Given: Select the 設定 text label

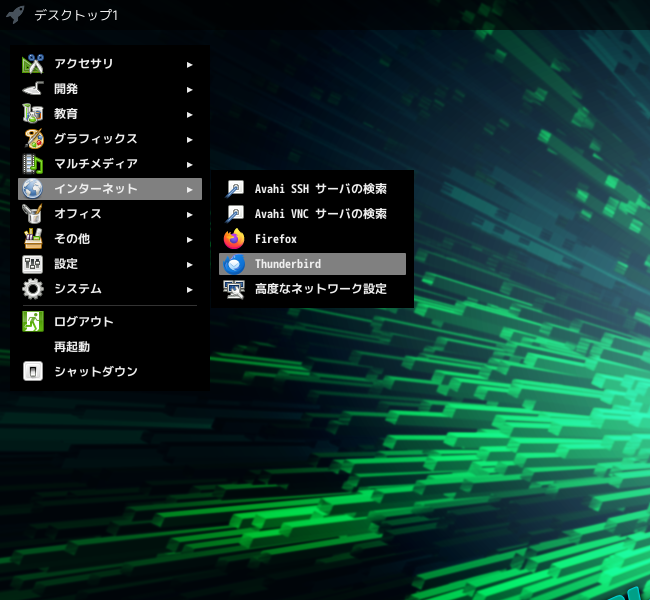Looking at the screenshot, I should tap(66, 264).
